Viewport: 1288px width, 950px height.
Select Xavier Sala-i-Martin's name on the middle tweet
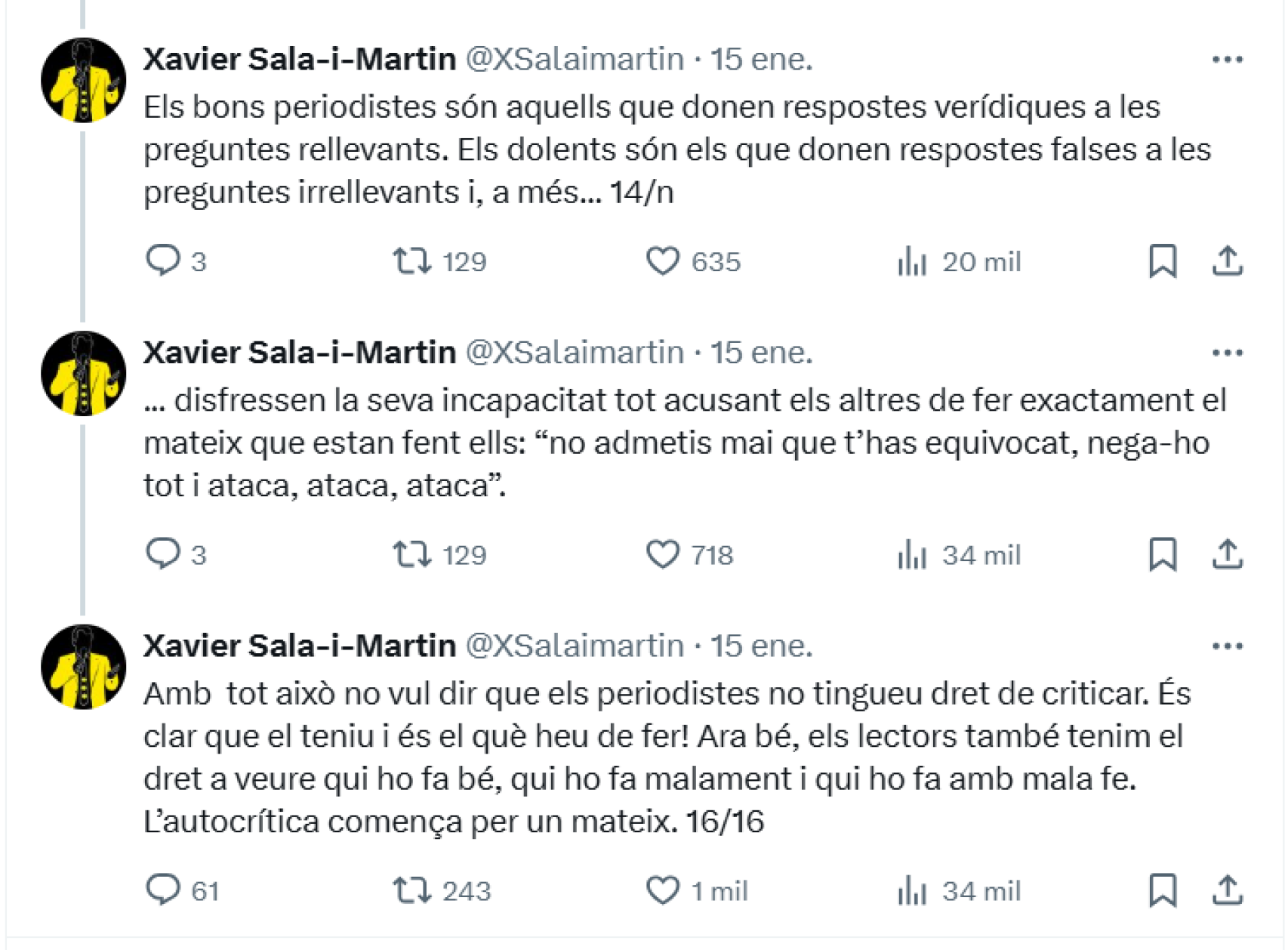pyautogui.click(x=299, y=352)
